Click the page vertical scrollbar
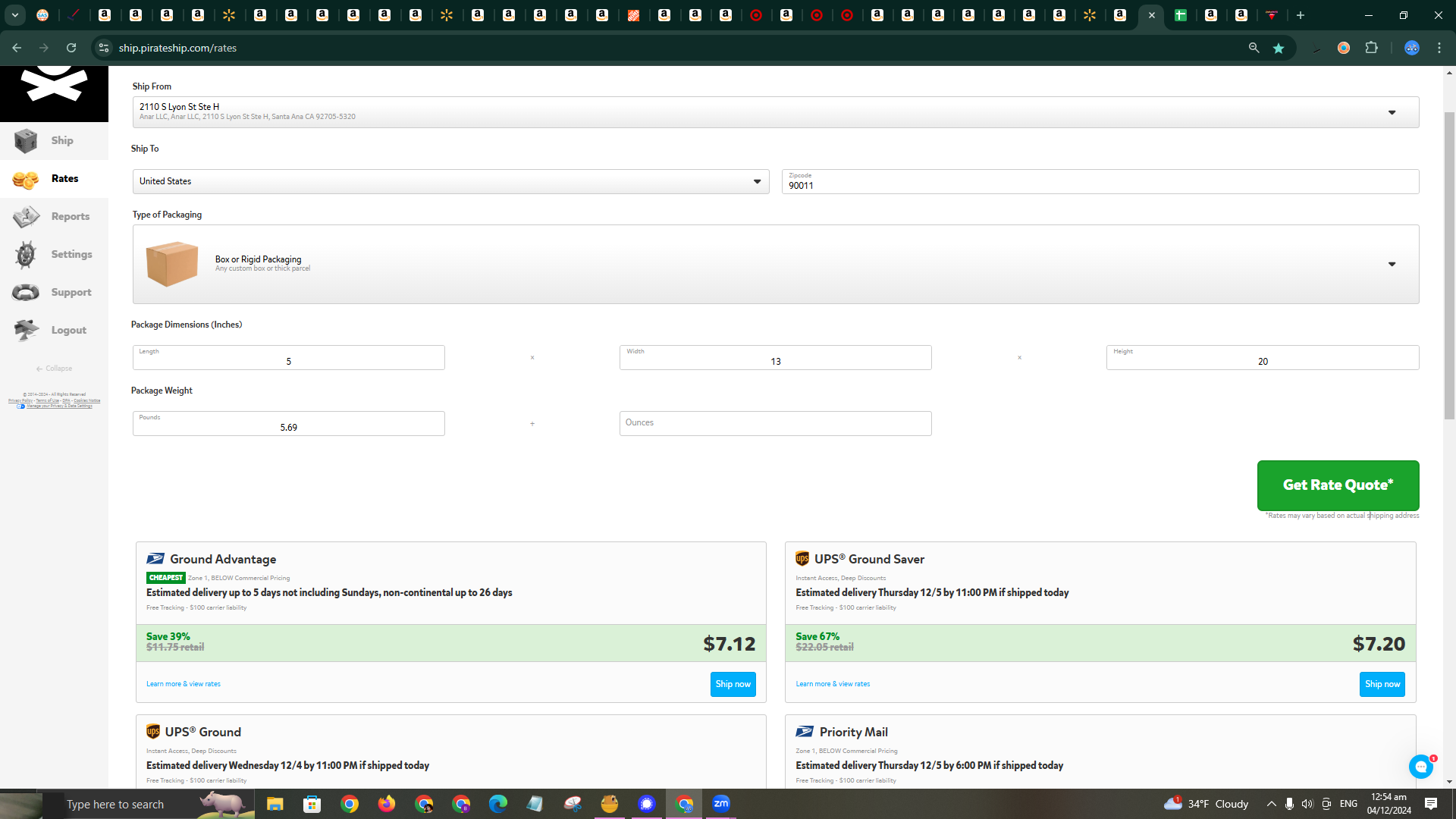 pyautogui.click(x=1449, y=265)
